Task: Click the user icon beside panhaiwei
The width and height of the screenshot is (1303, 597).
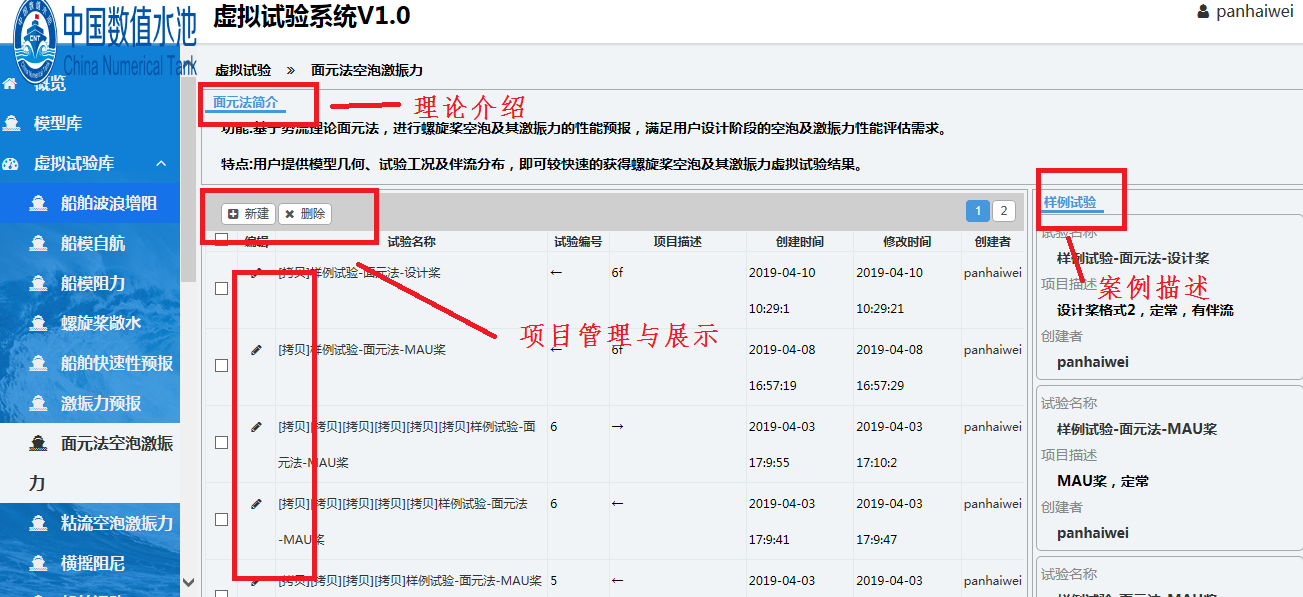Action: click(x=1204, y=12)
